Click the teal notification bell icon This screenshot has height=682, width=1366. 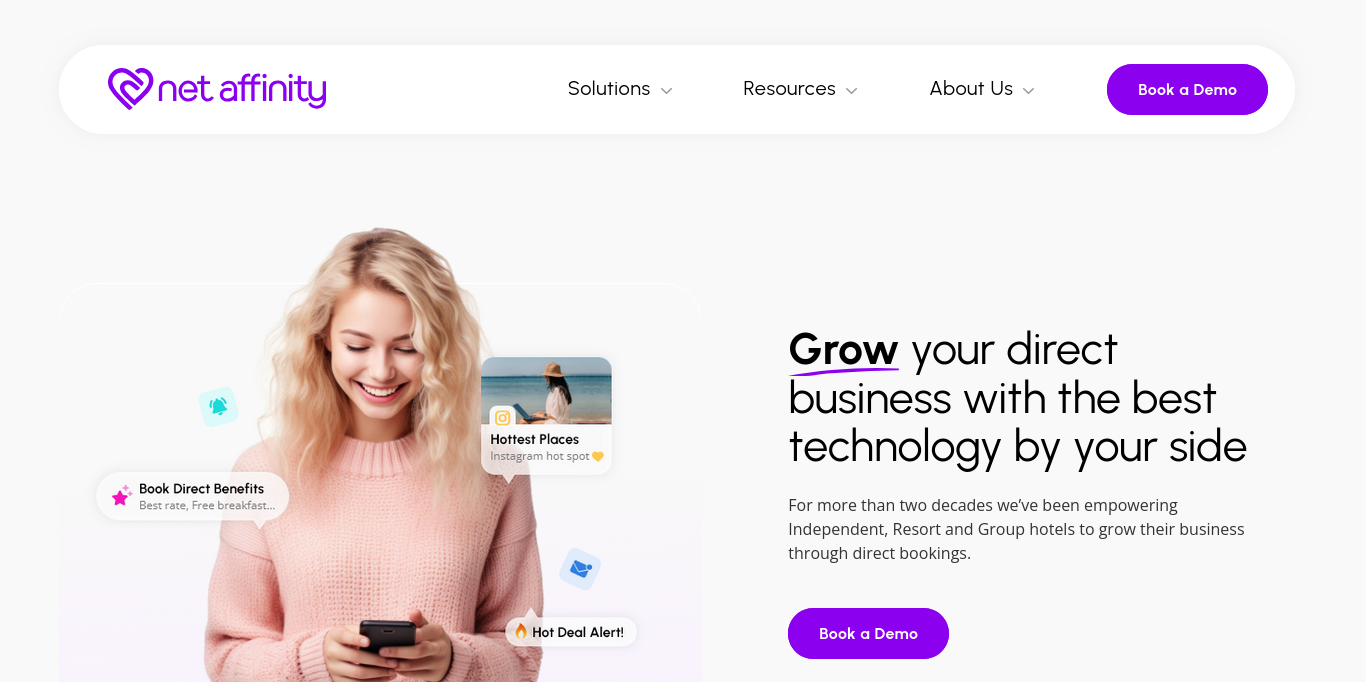tap(218, 407)
